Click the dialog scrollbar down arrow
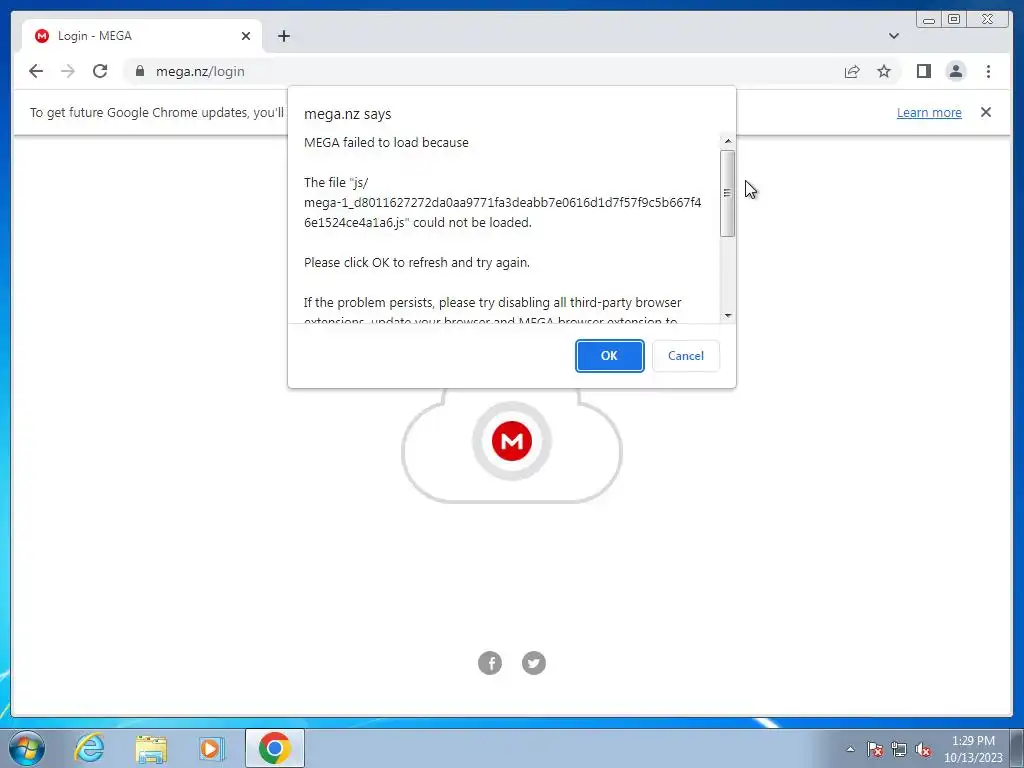 [x=728, y=316]
